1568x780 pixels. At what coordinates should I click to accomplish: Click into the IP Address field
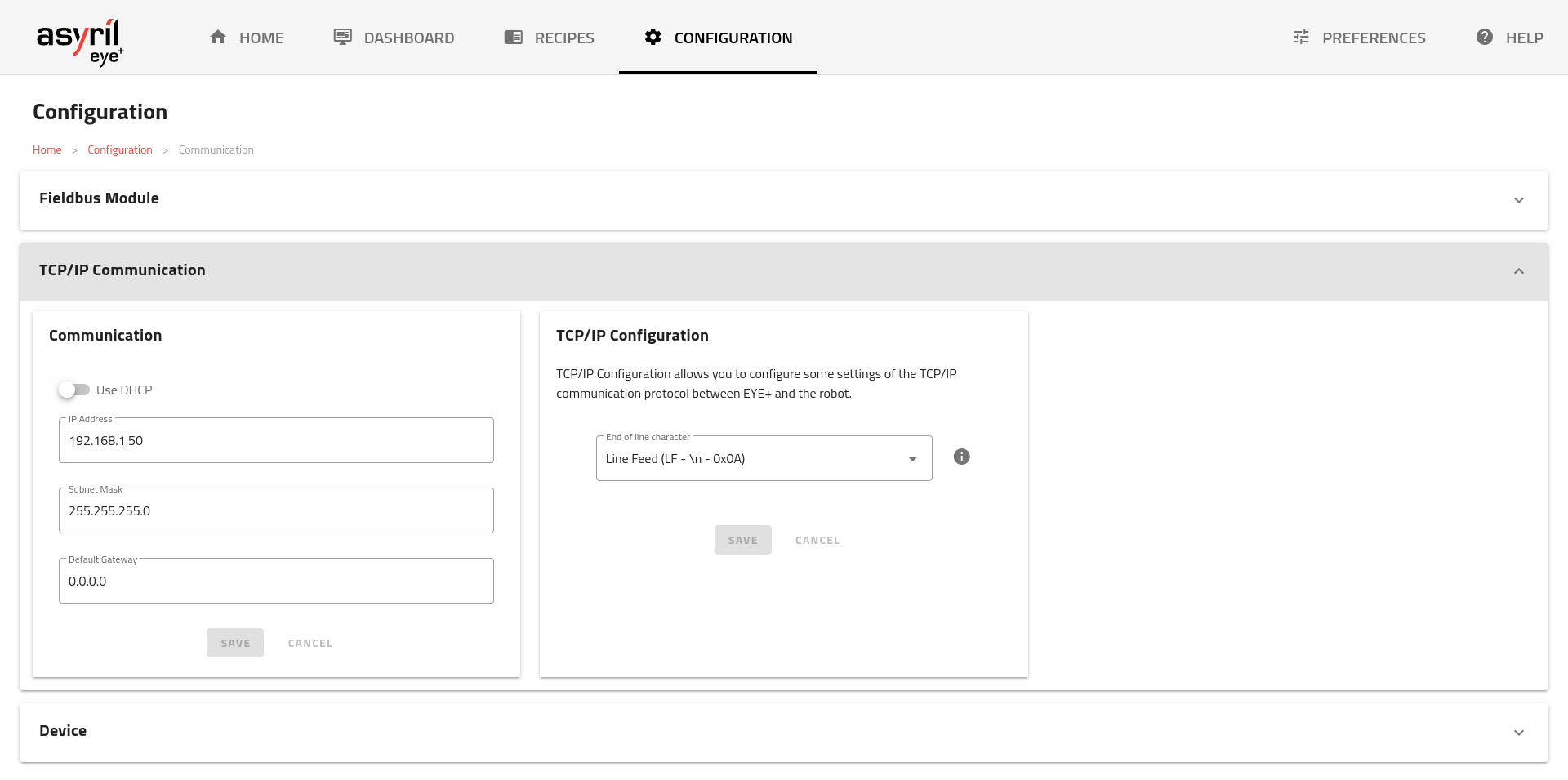[276, 441]
